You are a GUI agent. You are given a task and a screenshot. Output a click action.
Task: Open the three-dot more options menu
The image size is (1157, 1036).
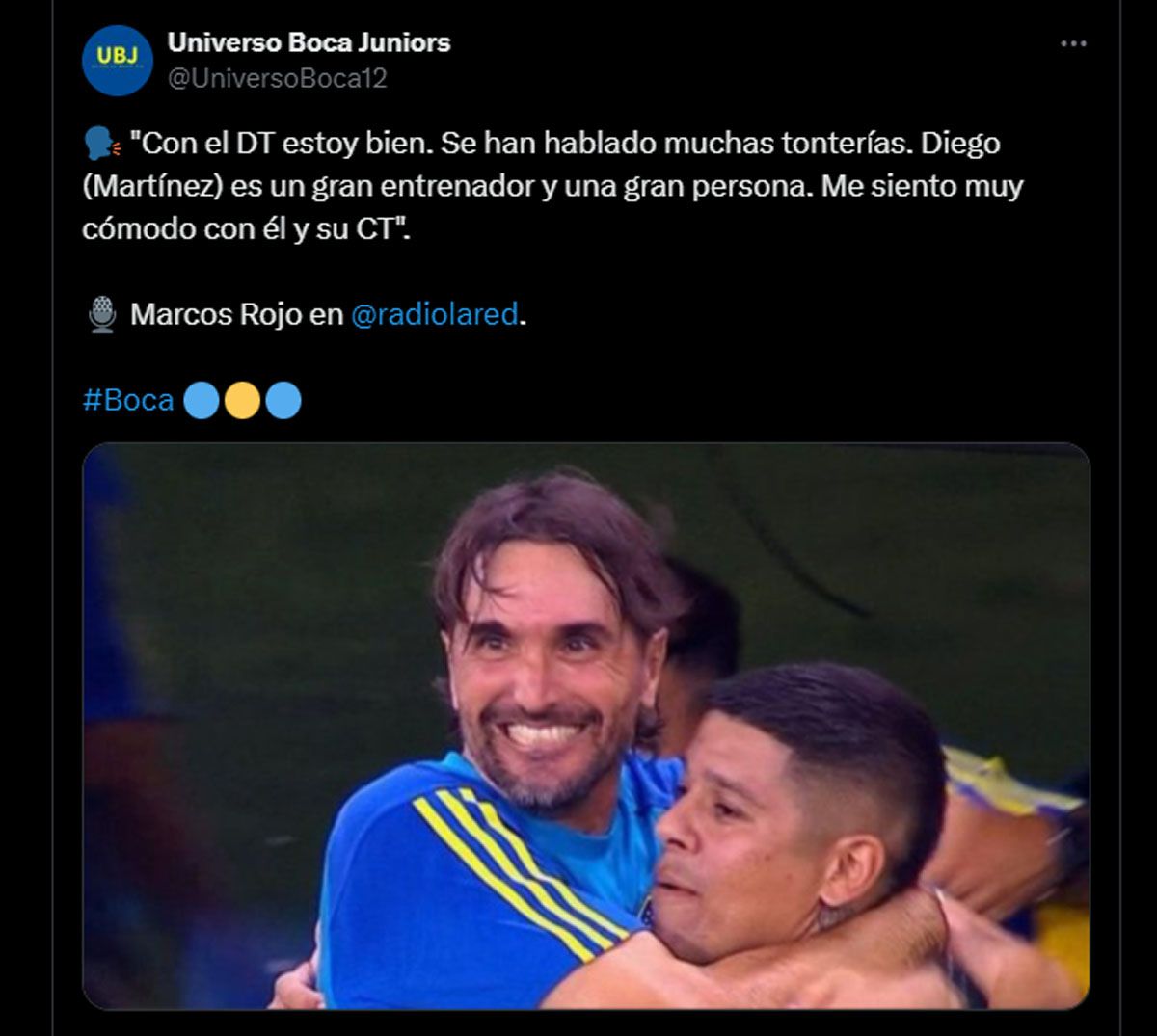tap(1073, 43)
